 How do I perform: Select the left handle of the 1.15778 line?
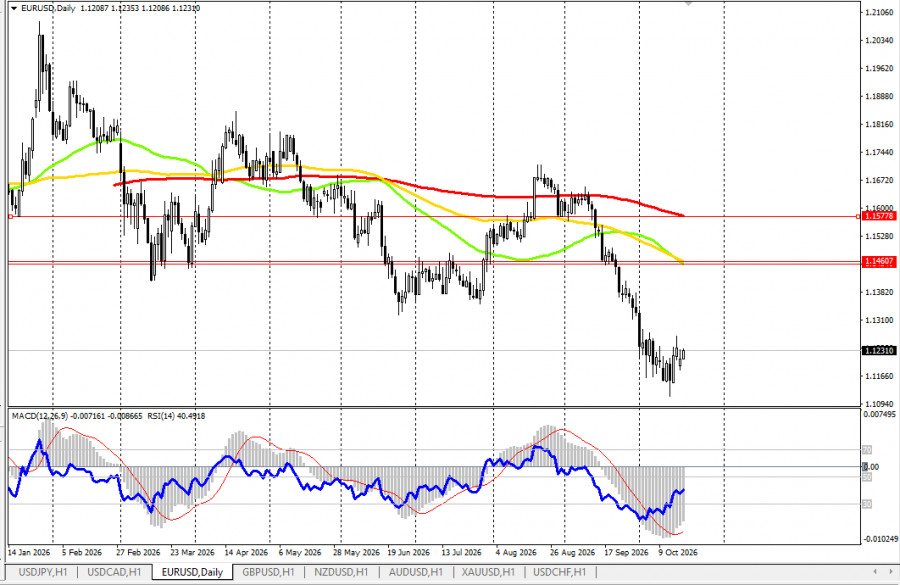[10, 216]
